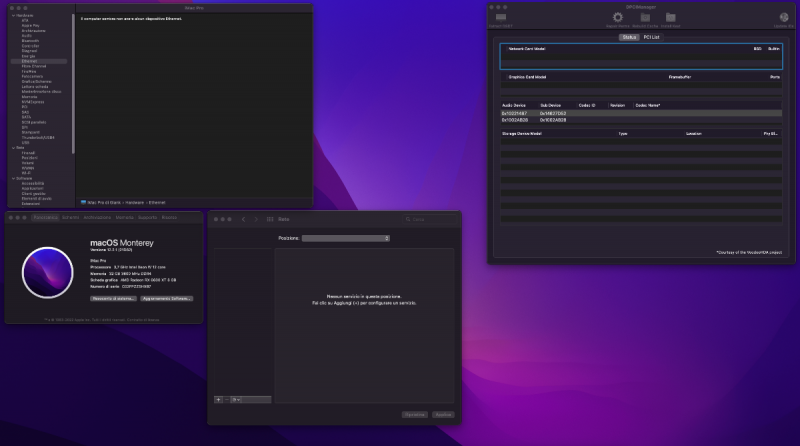
Task: Click the Update IDs icon
Action: tap(784, 17)
